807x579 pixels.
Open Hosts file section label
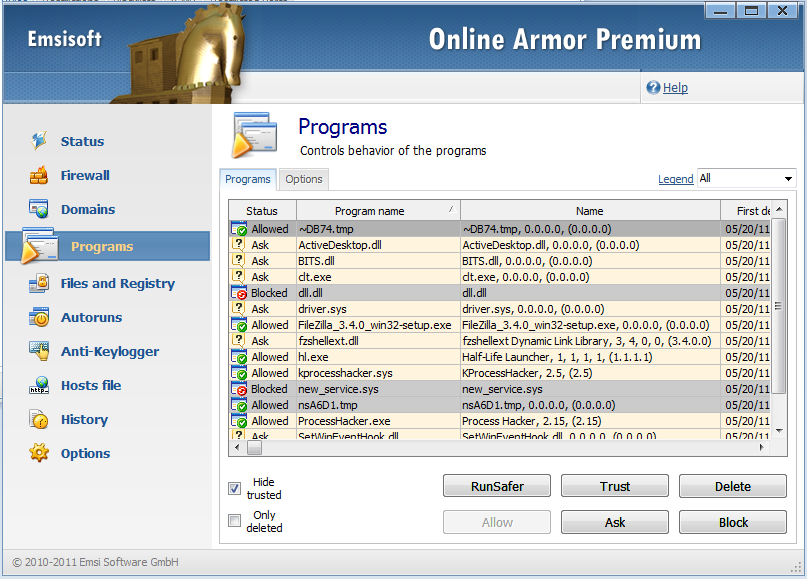[91, 385]
